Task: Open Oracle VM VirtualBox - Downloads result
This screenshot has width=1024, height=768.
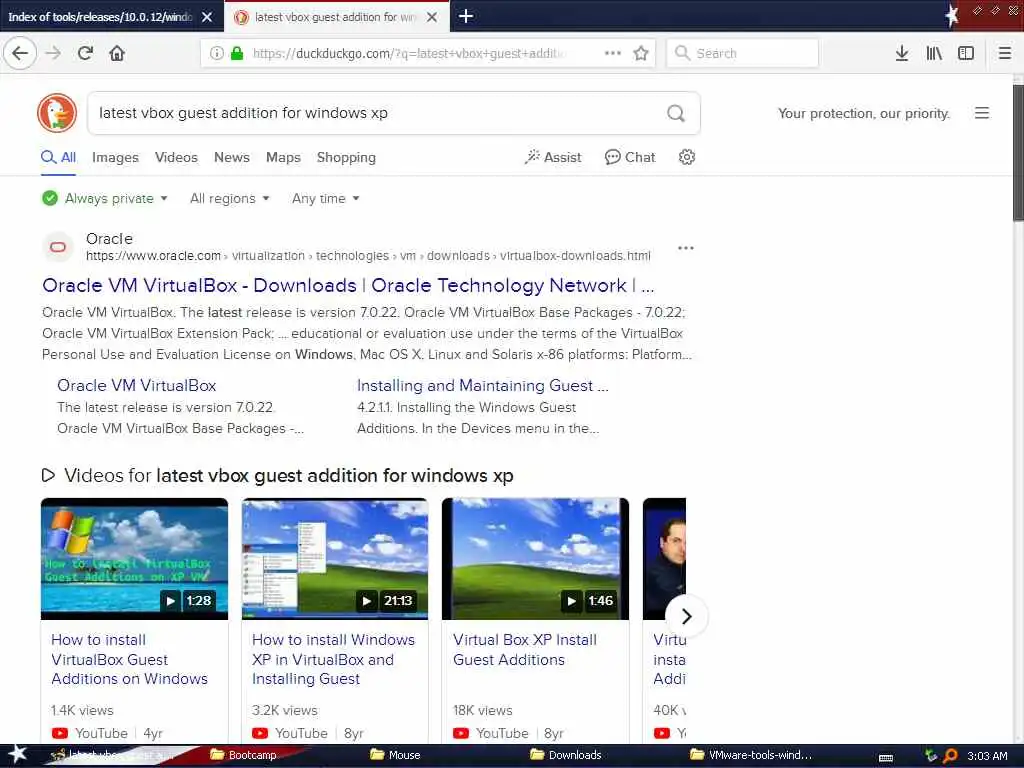Action: [x=348, y=285]
